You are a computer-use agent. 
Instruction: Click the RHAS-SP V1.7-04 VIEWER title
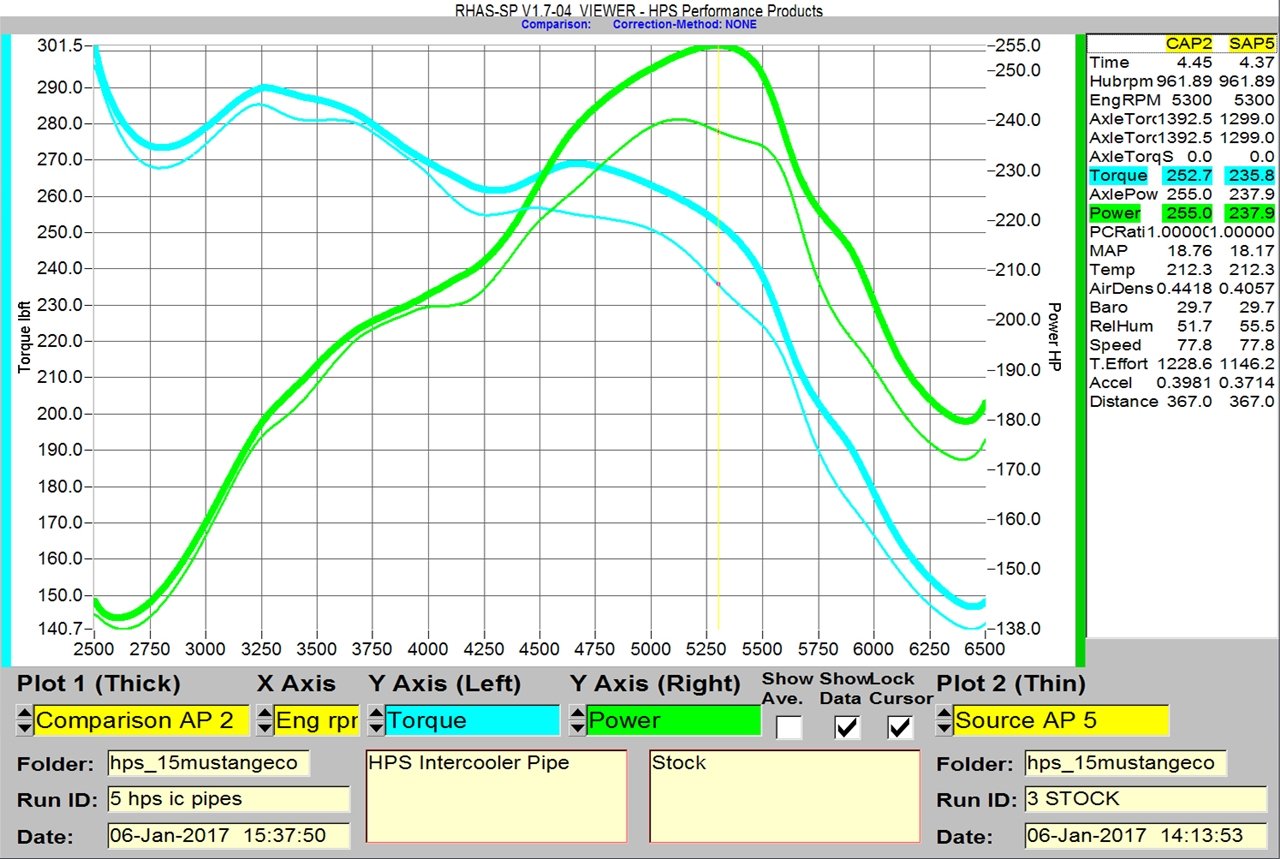tap(638, 10)
